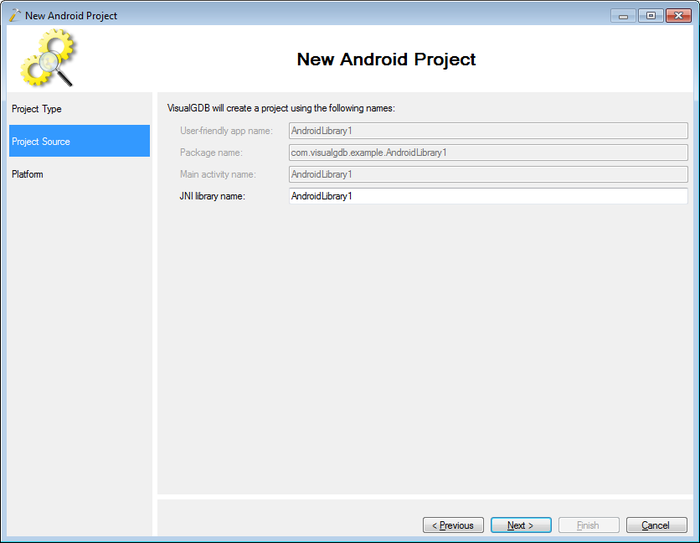Click the Main activity name field
Image resolution: width=700 pixels, height=543 pixels.
point(488,174)
